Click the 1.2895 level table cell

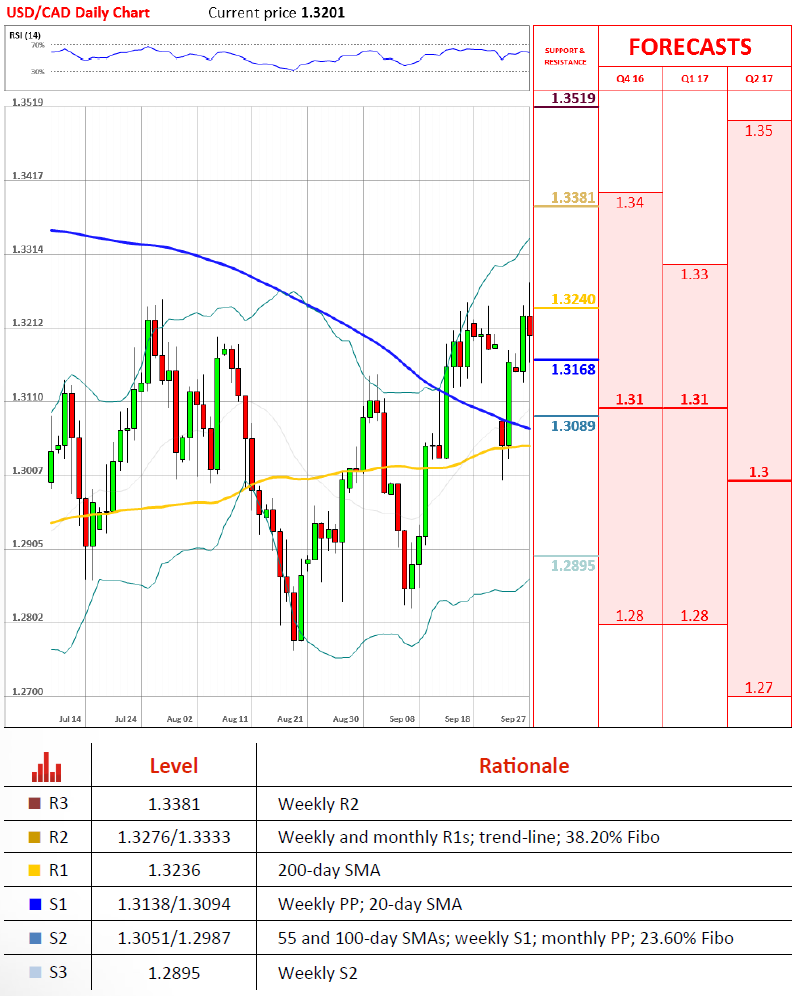click(174, 973)
